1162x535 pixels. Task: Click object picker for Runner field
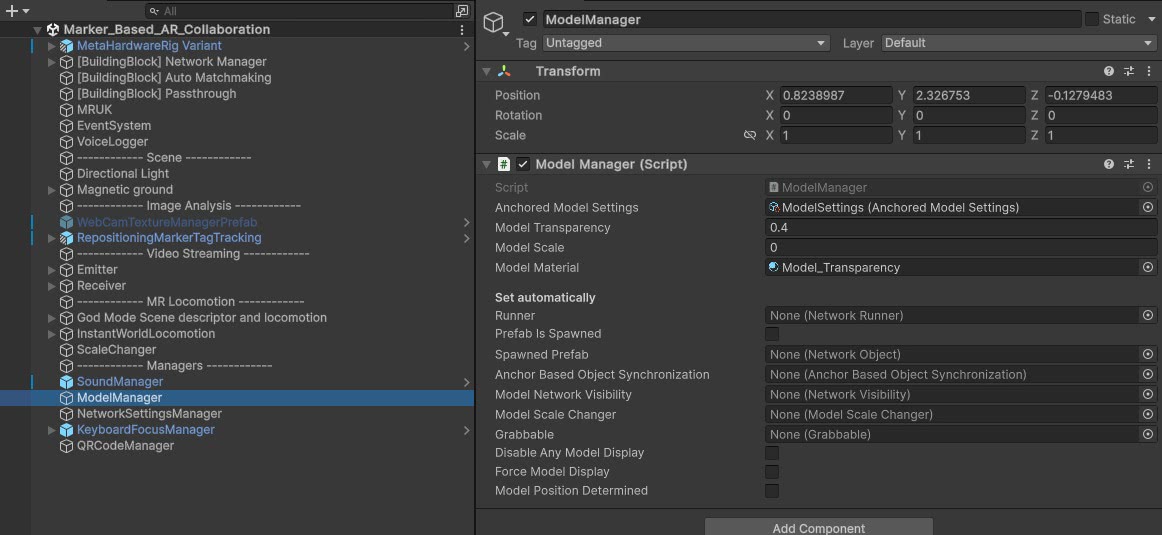1147,316
